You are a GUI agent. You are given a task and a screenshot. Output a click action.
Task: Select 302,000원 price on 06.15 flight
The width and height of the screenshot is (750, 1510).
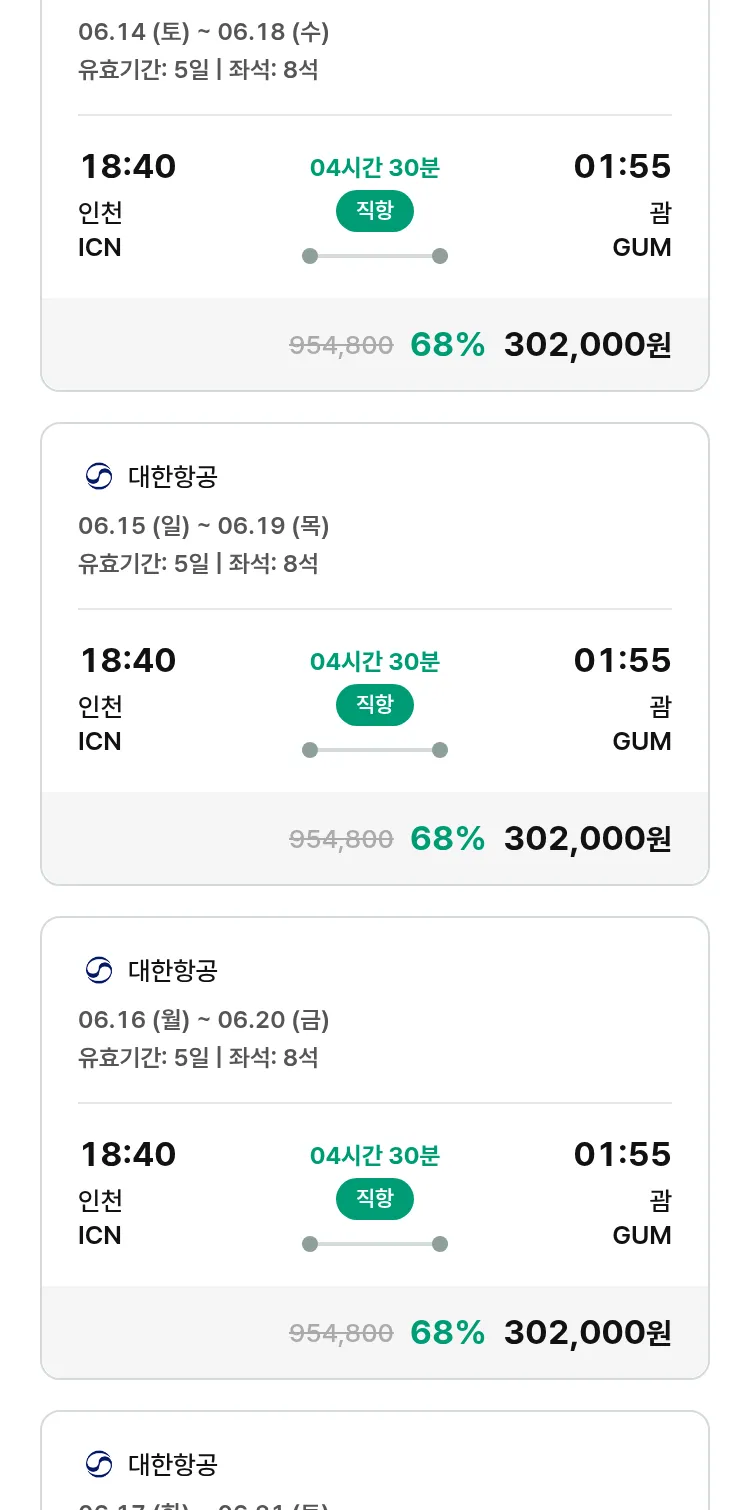pyautogui.click(x=587, y=839)
